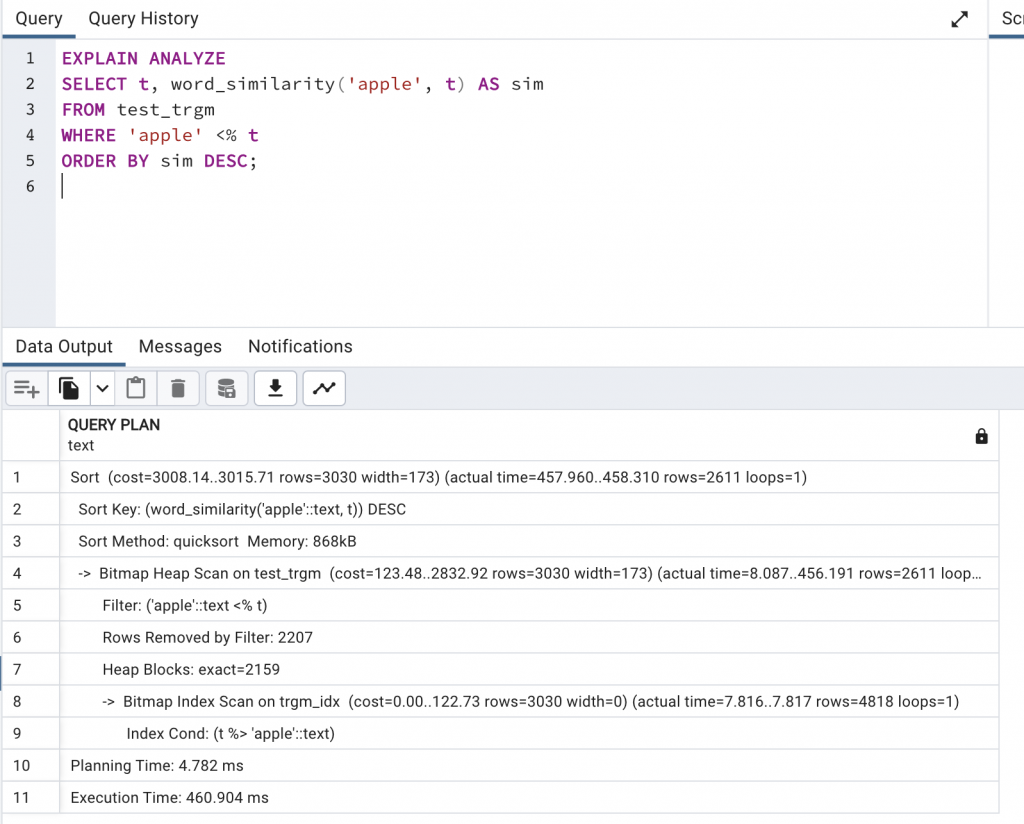1024x824 pixels.
Task: Click row number 8 in results grid
Action: pyautogui.click(x=31, y=701)
